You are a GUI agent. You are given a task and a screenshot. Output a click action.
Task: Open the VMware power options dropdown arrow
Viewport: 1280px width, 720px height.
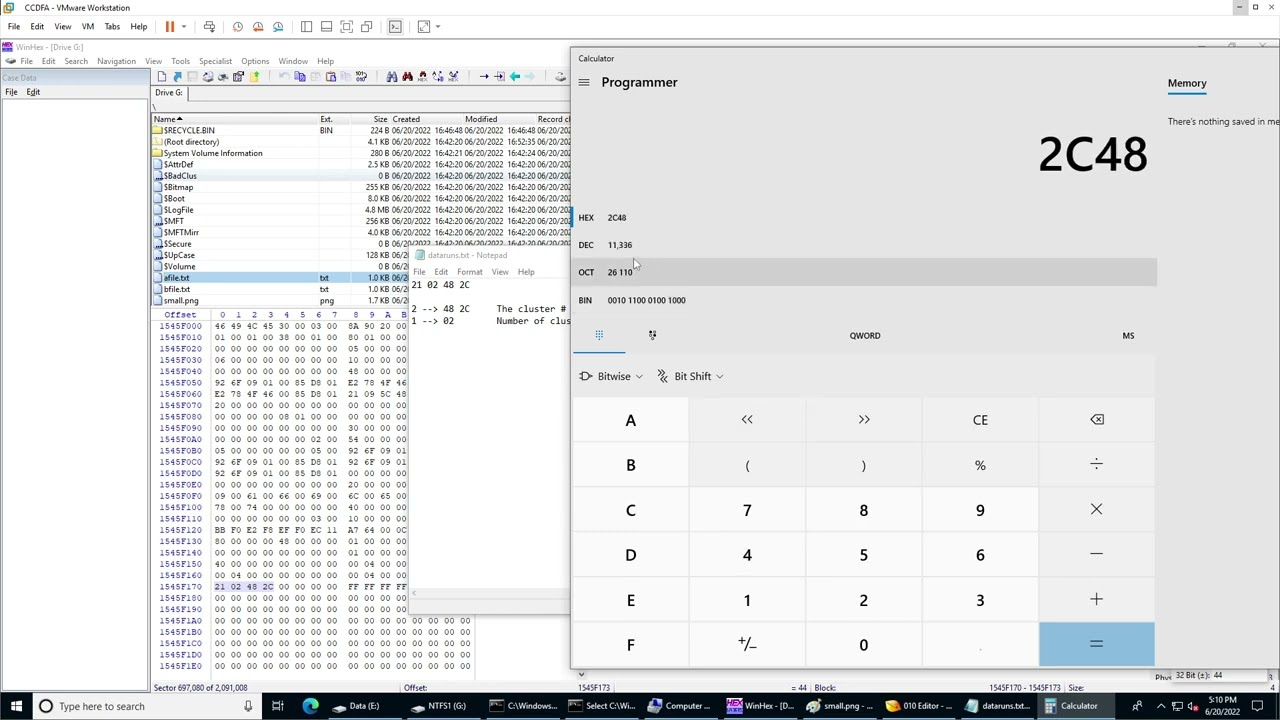184,27
